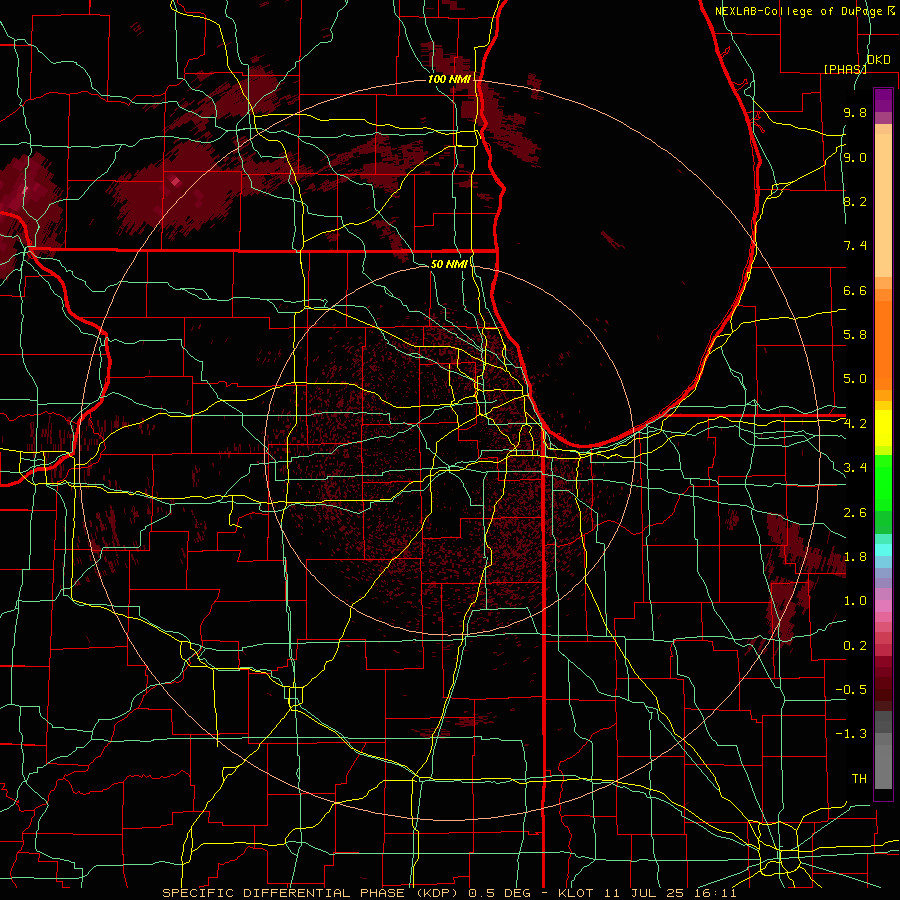The image size is (900, 900).
Task: Click the TH threshold label on the scale
Action: click(859, 779)
